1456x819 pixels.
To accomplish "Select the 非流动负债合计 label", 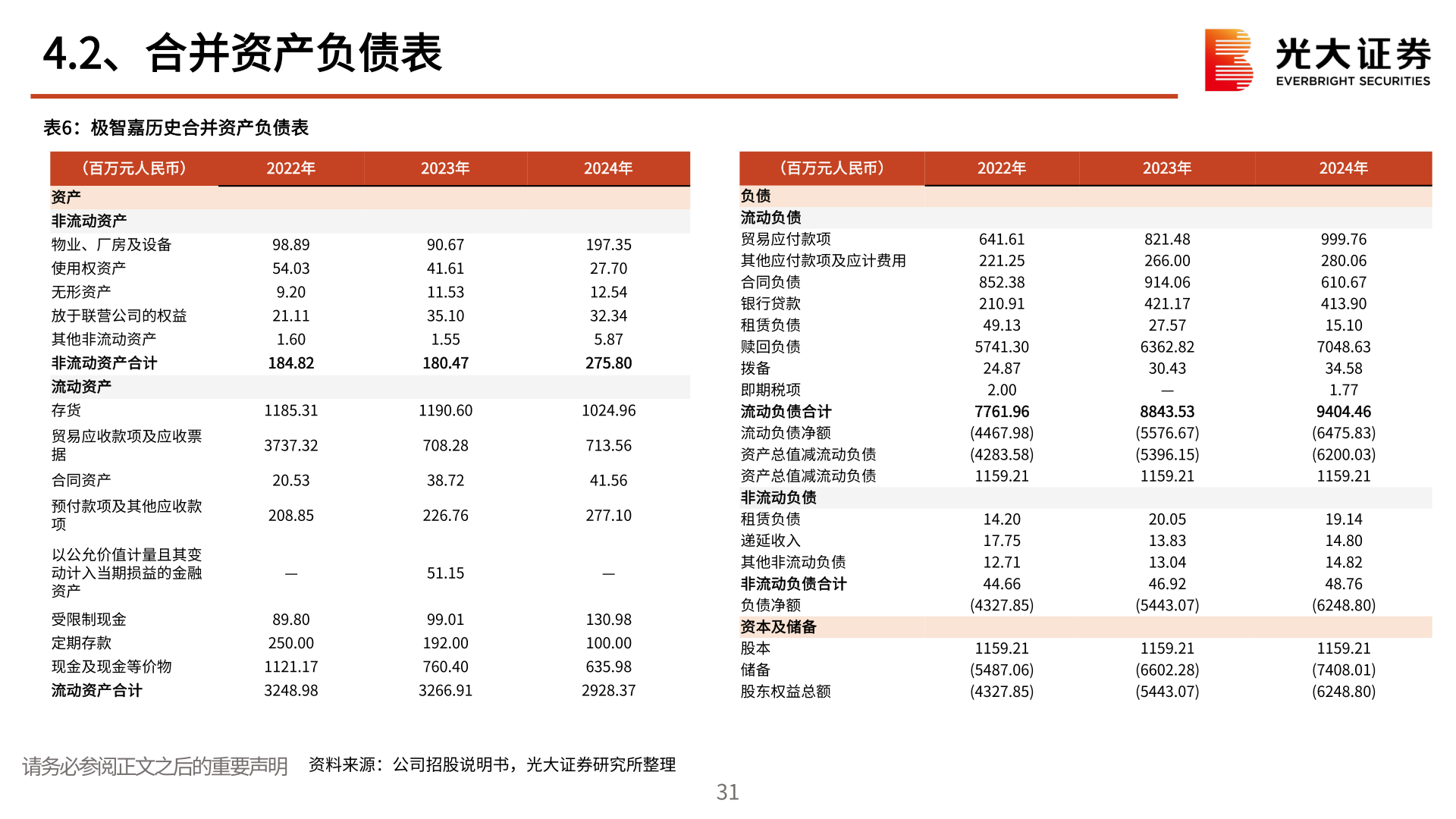I will [793, 584].
